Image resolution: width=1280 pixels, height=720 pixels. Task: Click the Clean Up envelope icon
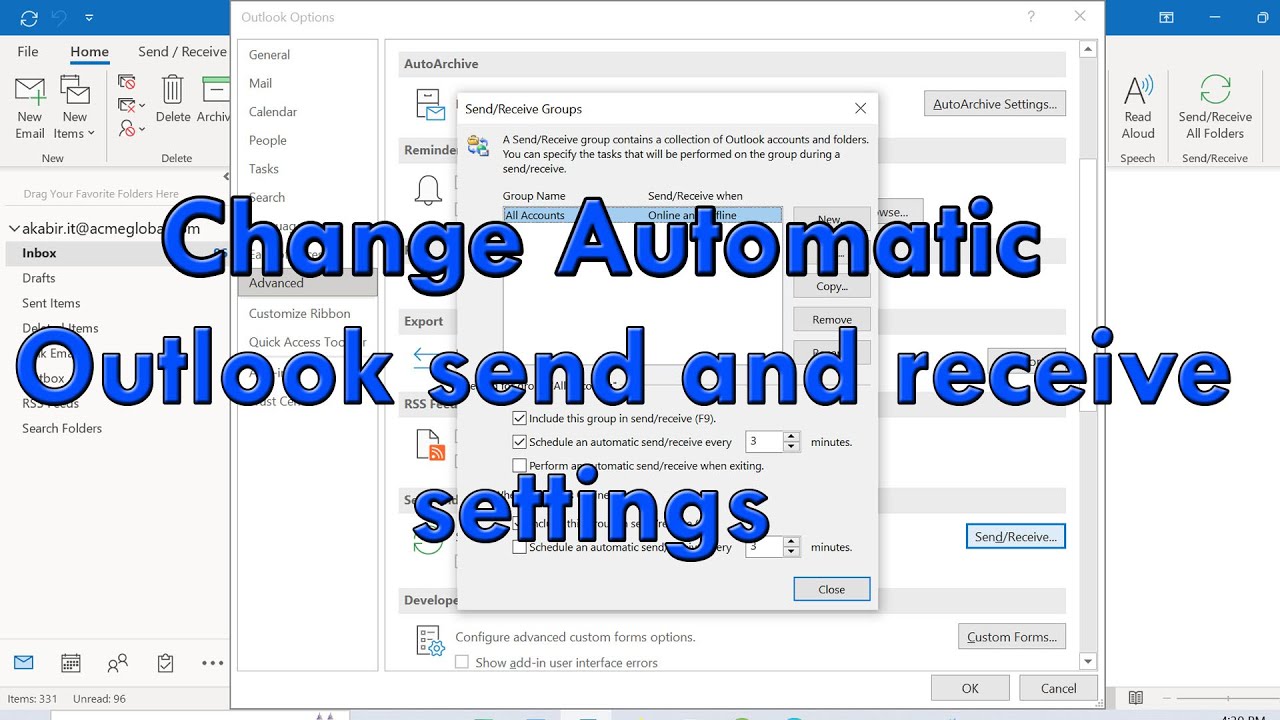pyautogui.click(x=127, y=105)
